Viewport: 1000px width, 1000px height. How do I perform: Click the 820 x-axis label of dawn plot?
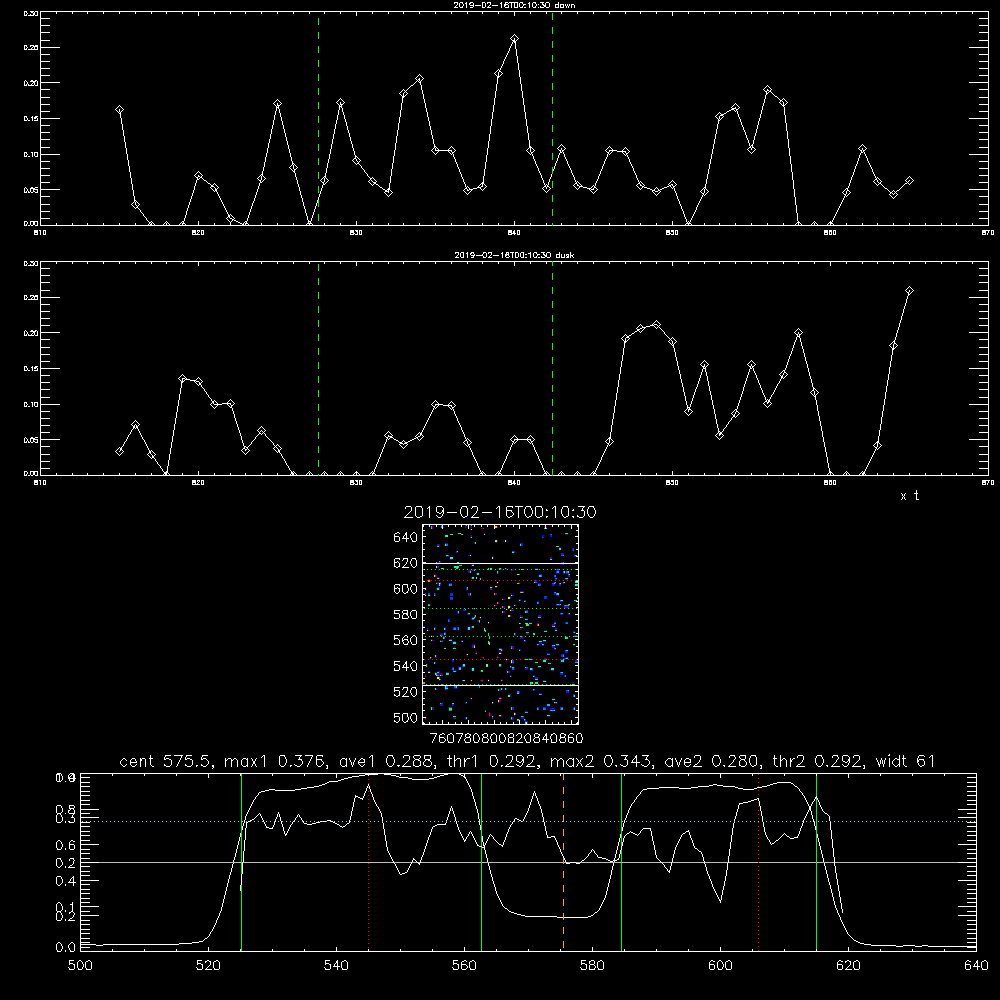(198, 233)
